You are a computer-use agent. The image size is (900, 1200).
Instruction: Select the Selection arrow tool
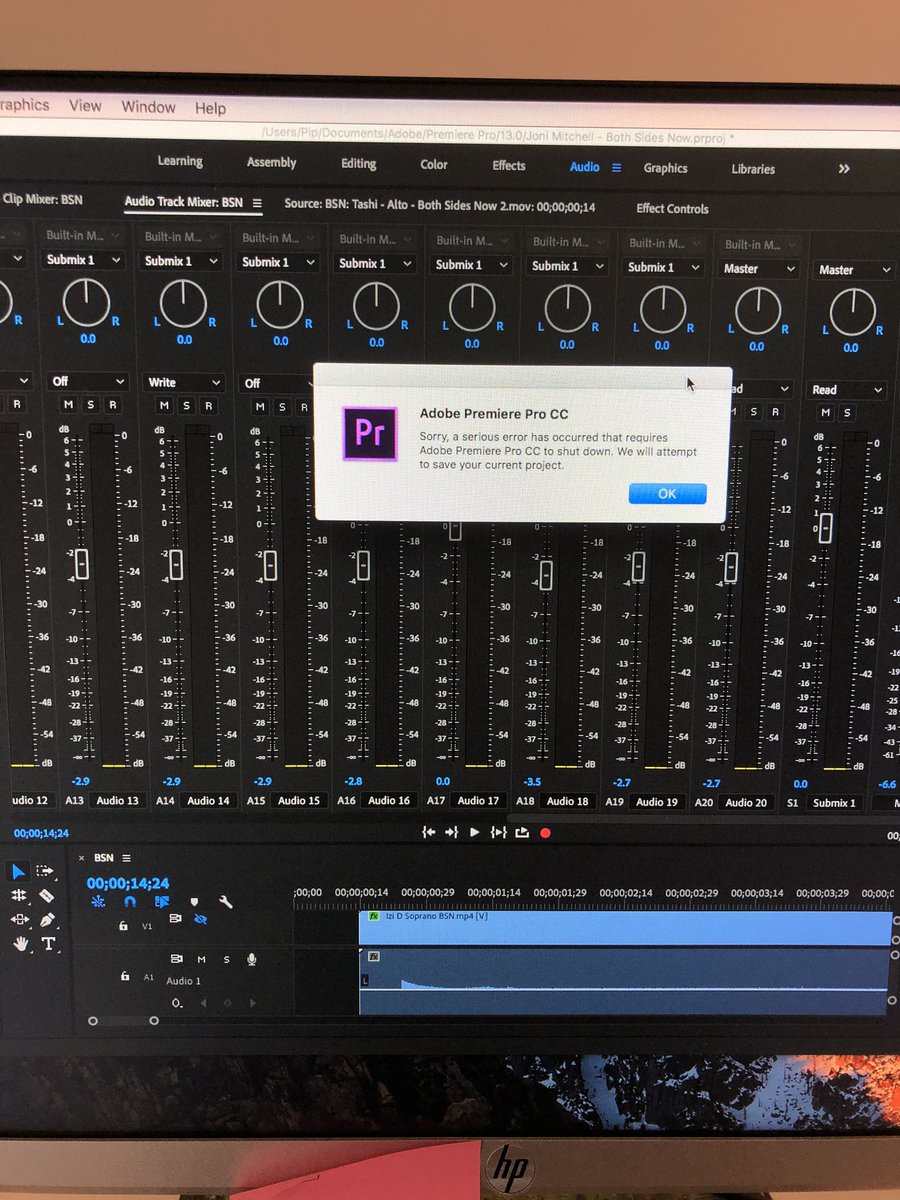click(x=19, y=871)
